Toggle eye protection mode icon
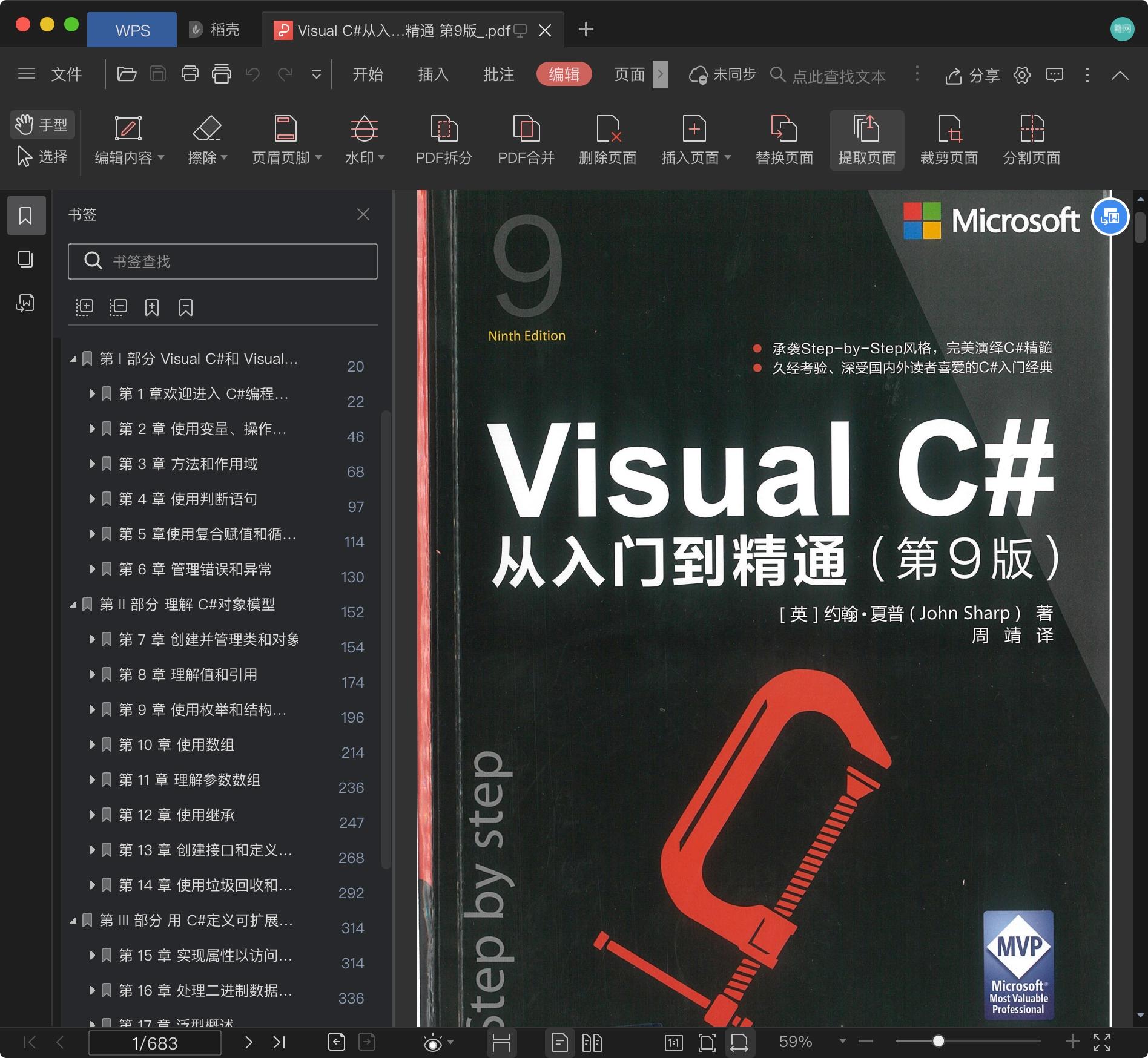This screenshot has width=1148, height=1058. (432, 1042)
